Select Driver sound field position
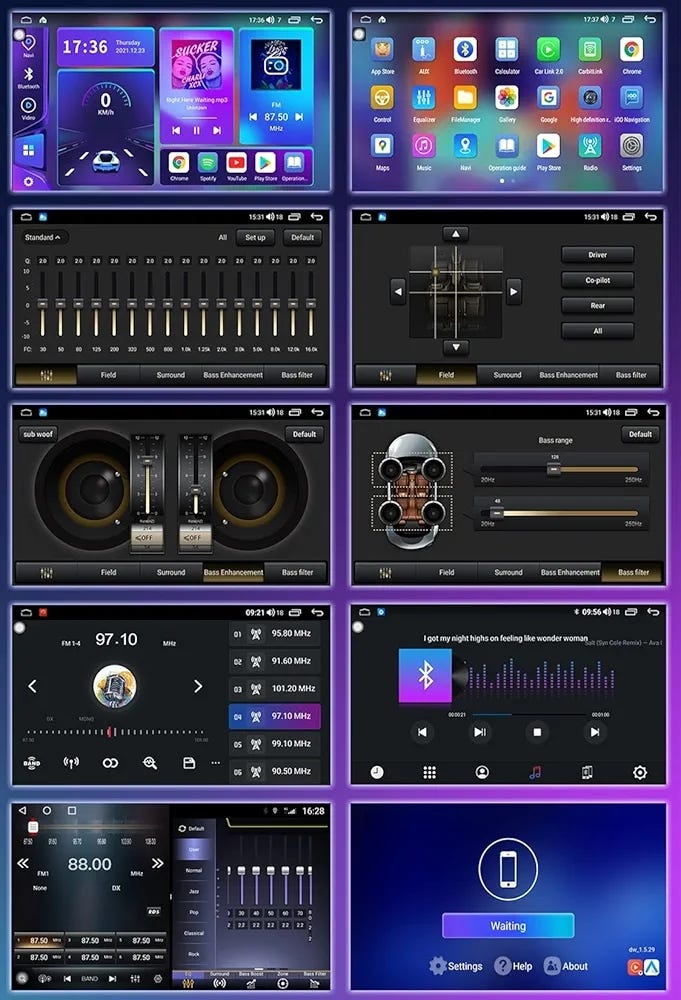This screenshot has height=1000, width=681. pyautogui.click(x=597, y=254)
